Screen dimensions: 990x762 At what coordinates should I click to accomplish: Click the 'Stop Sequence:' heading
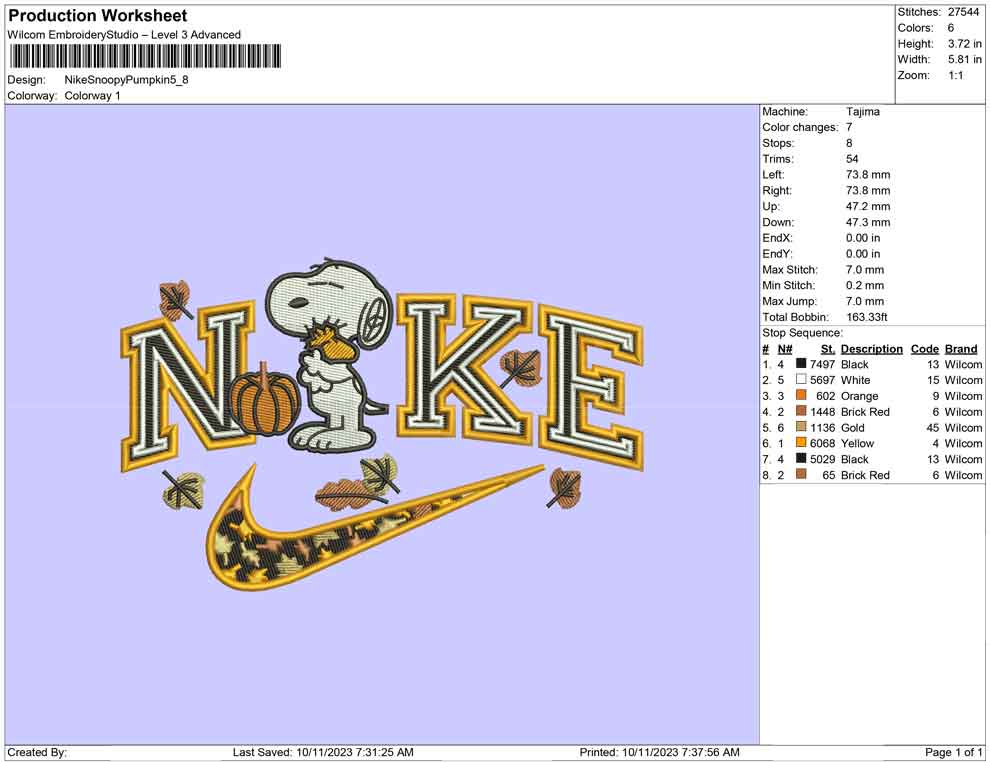(x=802, y=333)
